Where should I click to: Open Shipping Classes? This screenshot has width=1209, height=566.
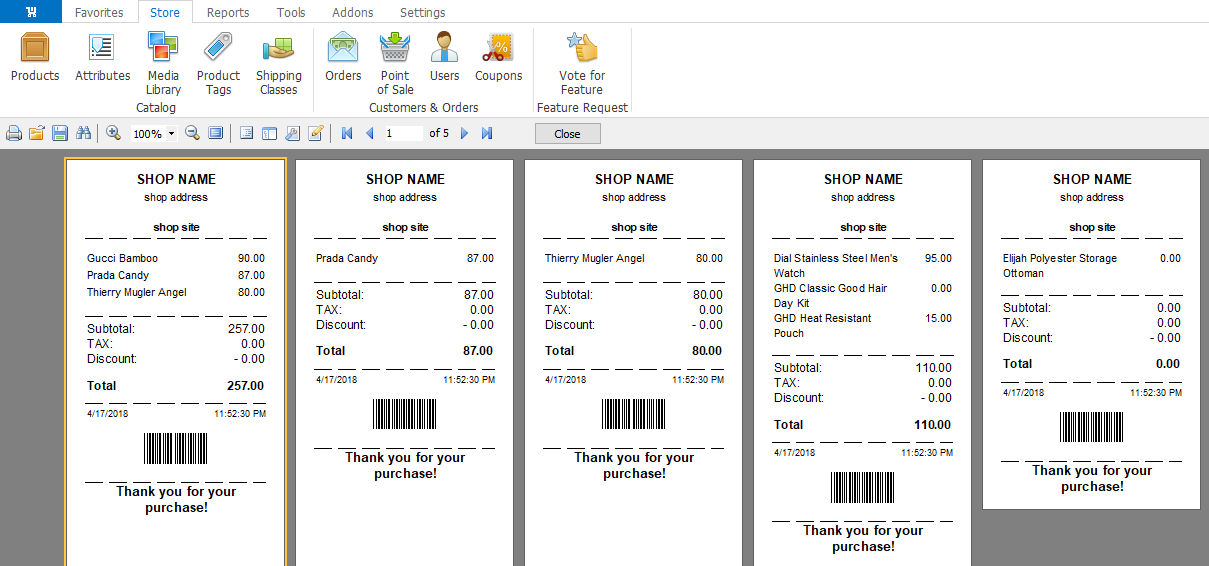pyautogui.click(x=278, y=64)
